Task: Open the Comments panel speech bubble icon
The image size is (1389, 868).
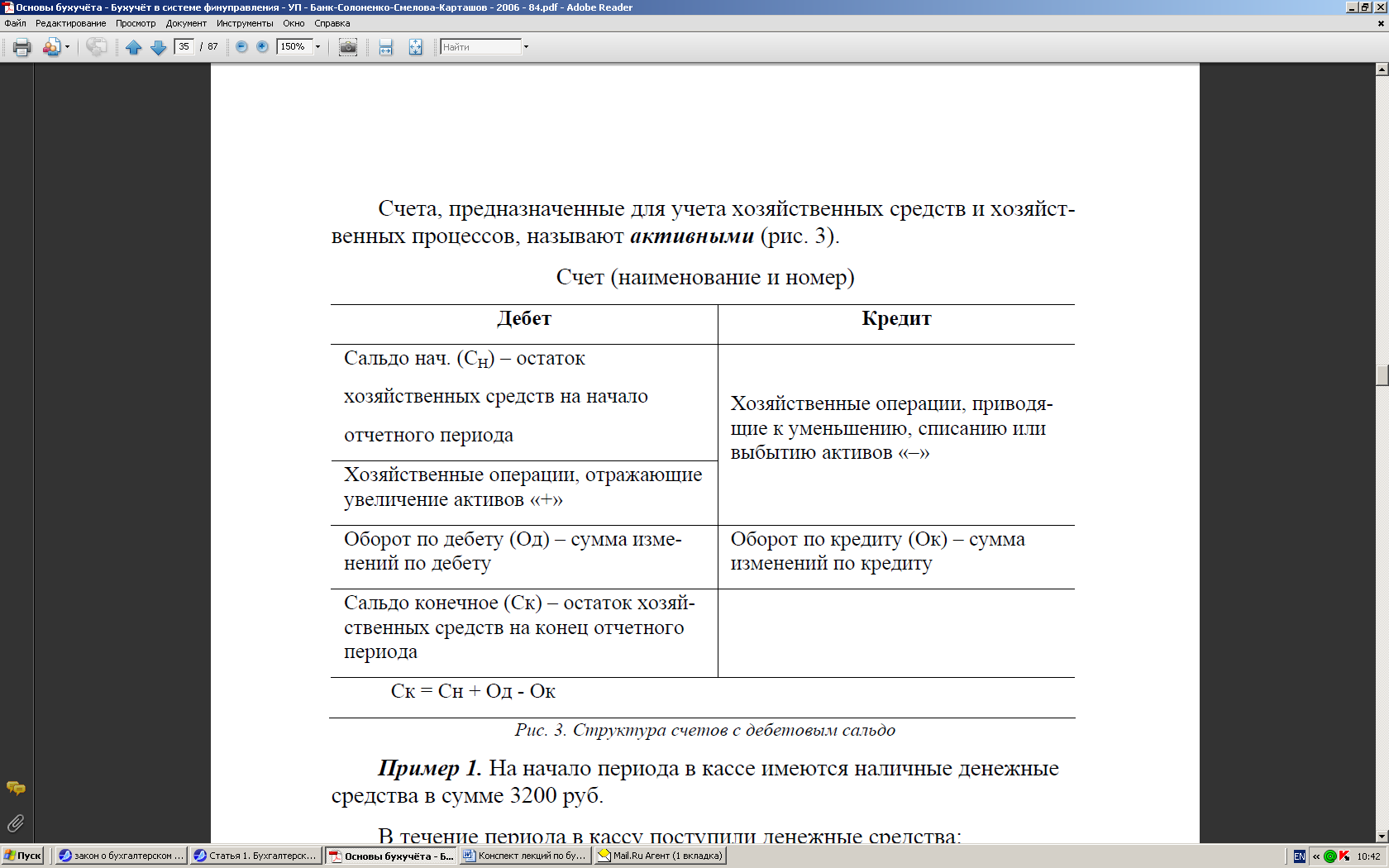Action: 16,788
